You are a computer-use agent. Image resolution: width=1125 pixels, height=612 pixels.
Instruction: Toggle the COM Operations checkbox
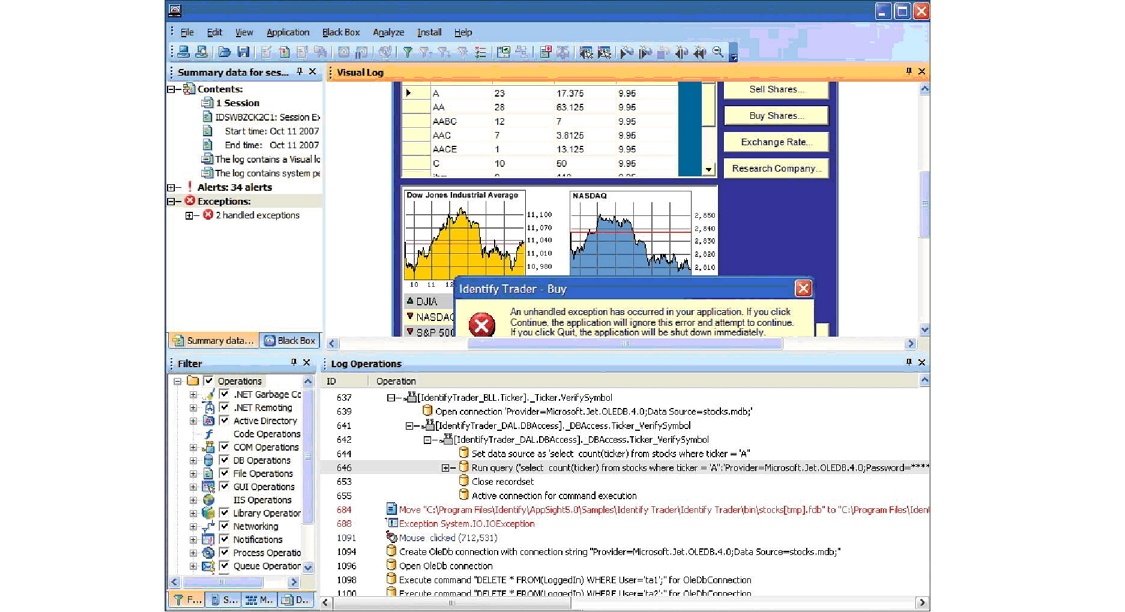(x=225, y=447)
